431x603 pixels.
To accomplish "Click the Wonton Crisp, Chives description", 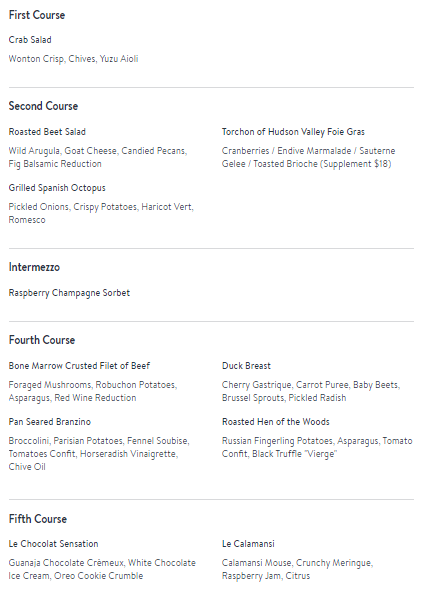I will (73, 59).
